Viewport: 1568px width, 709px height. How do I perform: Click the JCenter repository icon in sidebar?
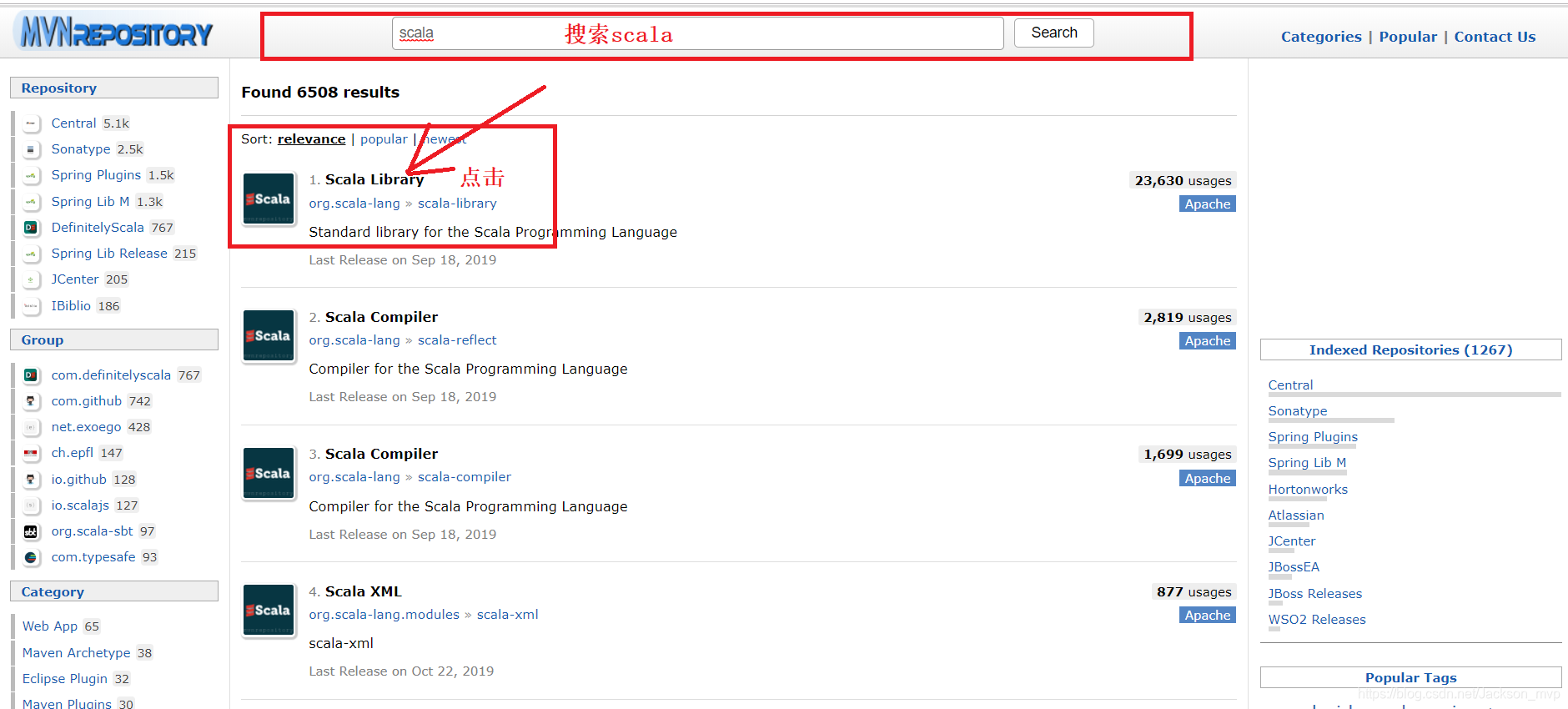coord(31,279)
